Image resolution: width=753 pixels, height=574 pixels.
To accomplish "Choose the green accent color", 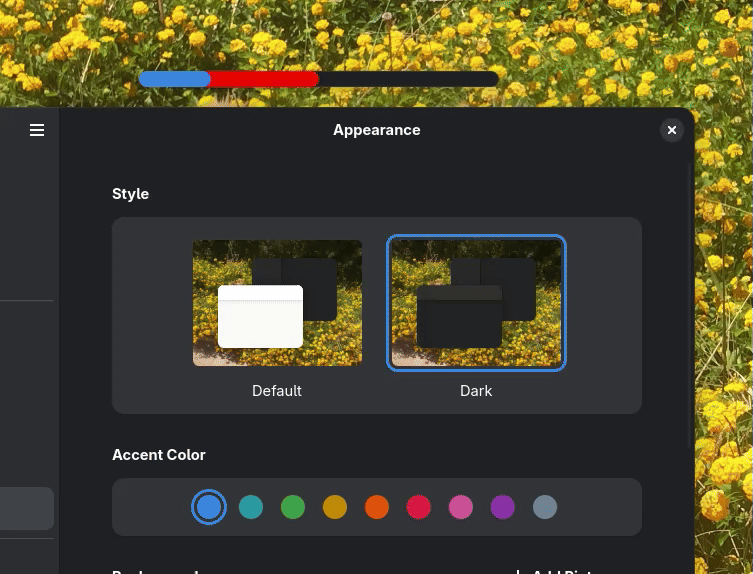I will click(x=292, y=507).
